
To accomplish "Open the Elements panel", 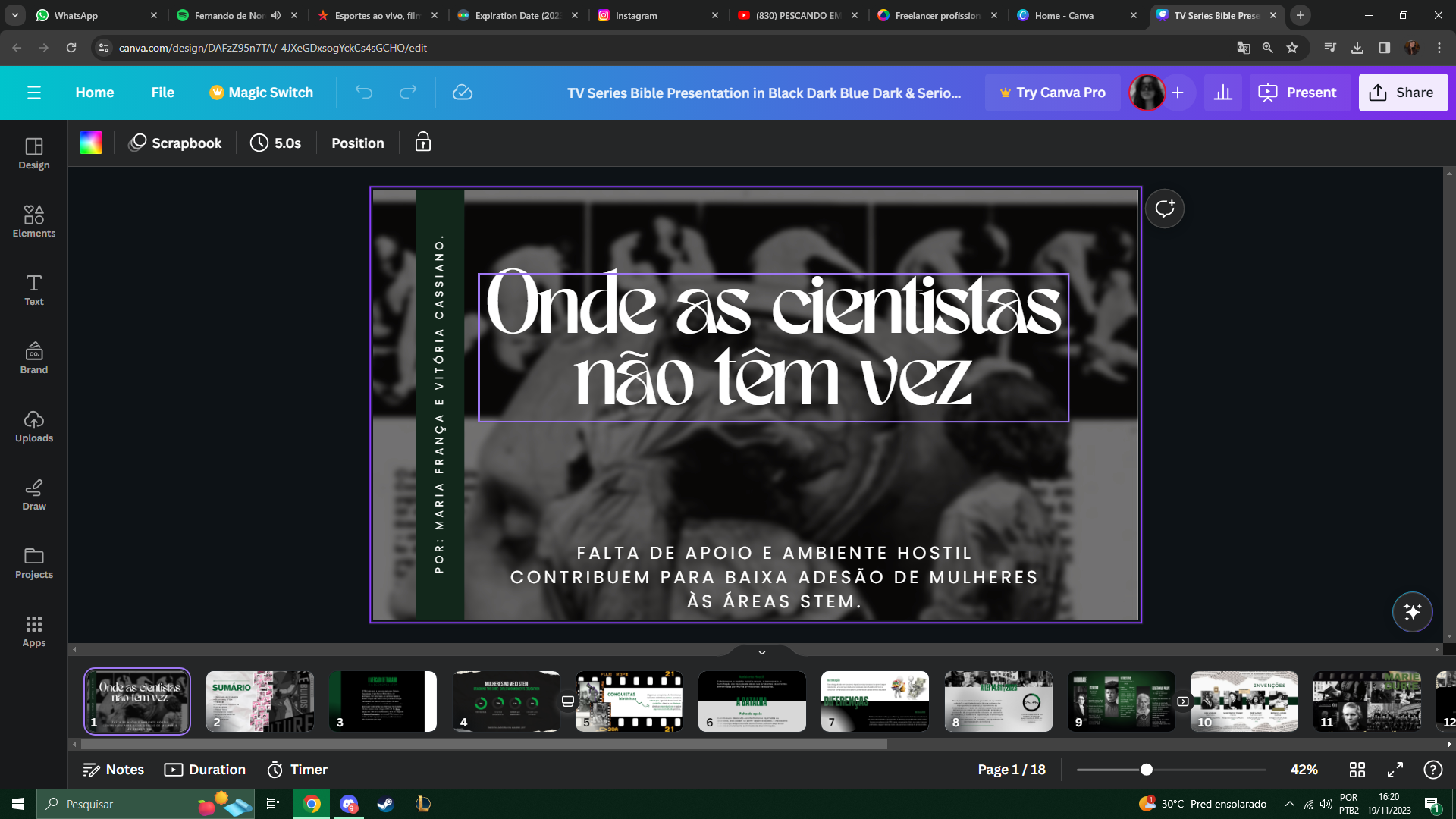I will point(34,221).
